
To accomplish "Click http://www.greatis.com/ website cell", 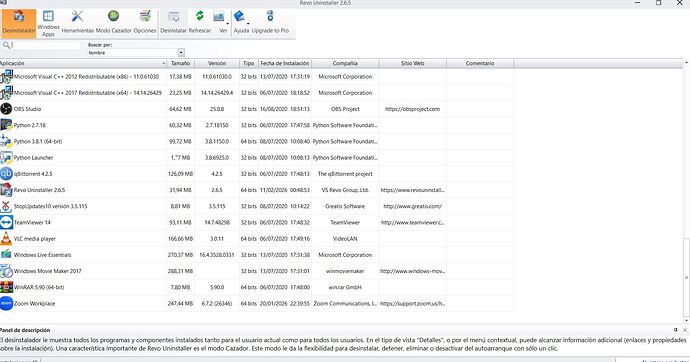I will (412, 206).
